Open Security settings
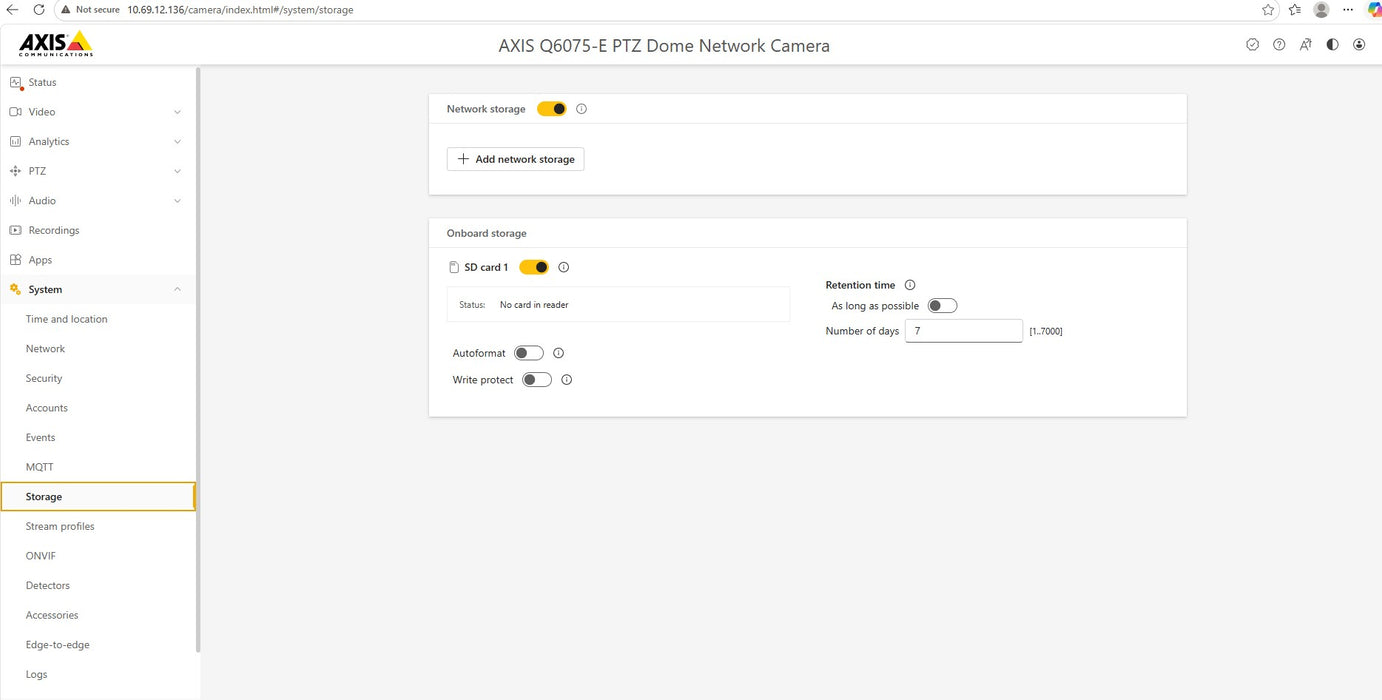The width and height of the screenshot is (1382, 700). pos(98,378)
